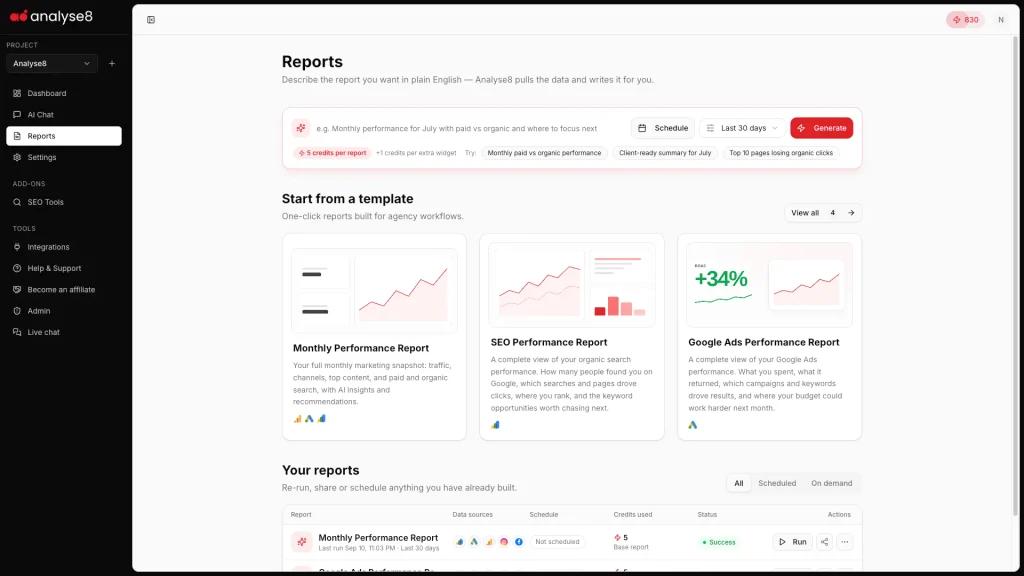Open Settings from the sidebar

coord(63,157)
